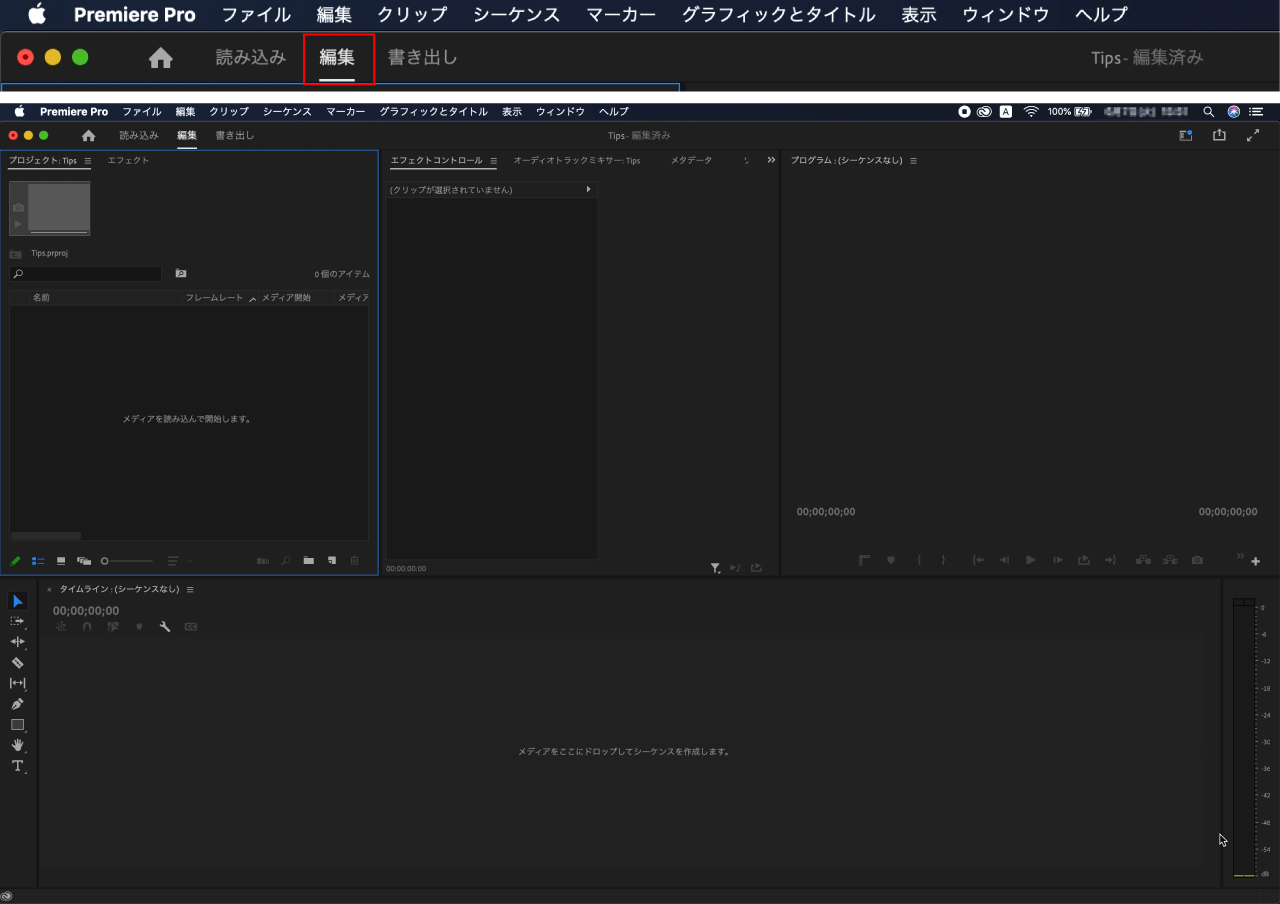Toggle Snap magnet in timeline
Image resolution: width=1280 pixels, height=904 pixels.
87,627
